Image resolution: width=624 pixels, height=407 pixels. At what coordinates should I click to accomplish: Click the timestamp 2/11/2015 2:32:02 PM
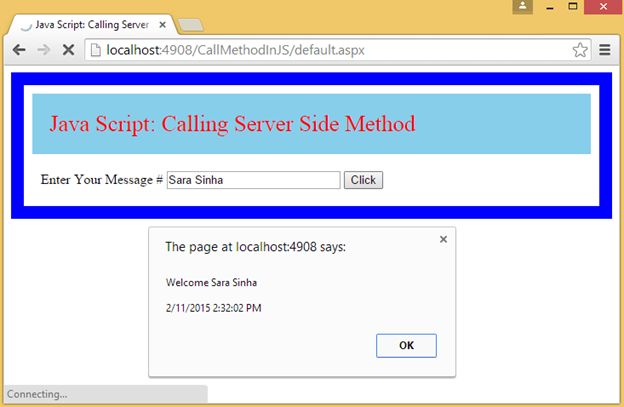214,308
